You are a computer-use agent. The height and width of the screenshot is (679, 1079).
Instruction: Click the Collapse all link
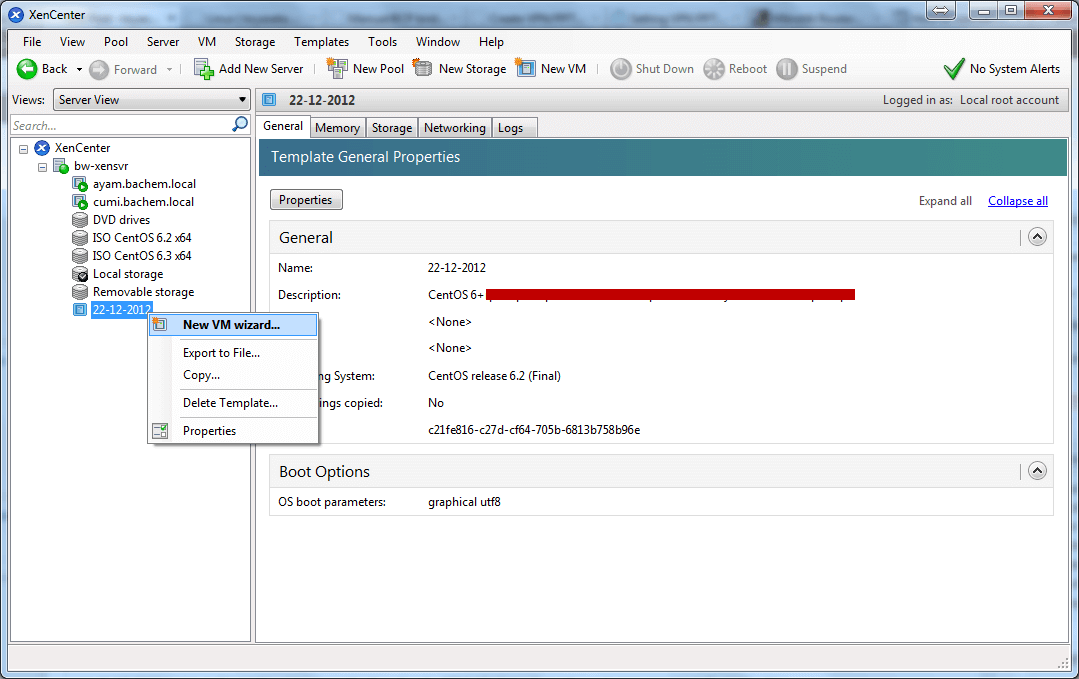1018,201
